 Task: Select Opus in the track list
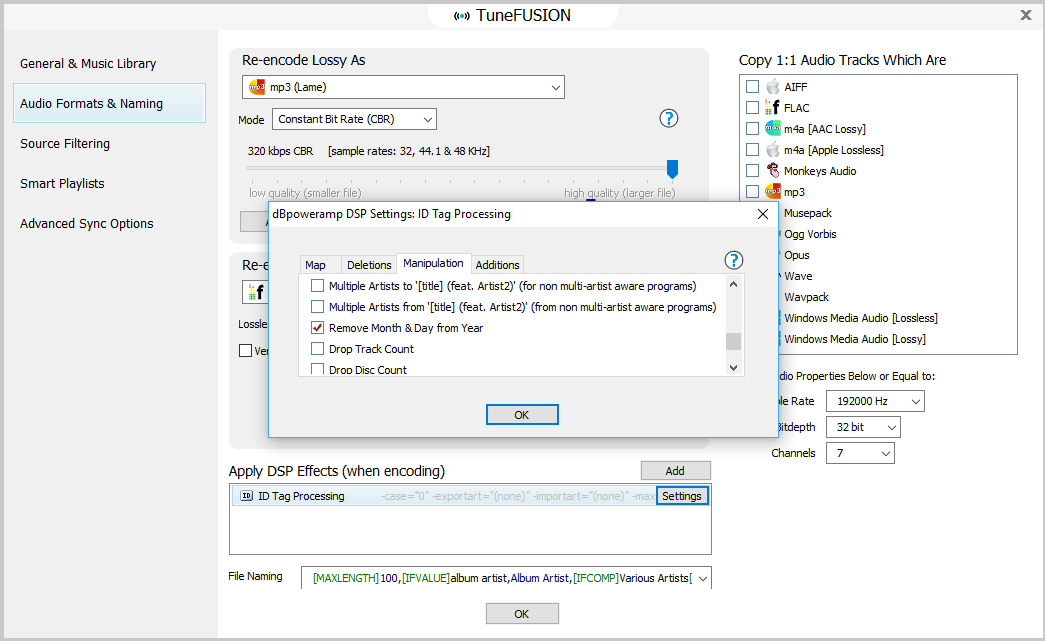click(x=796, y=255)
